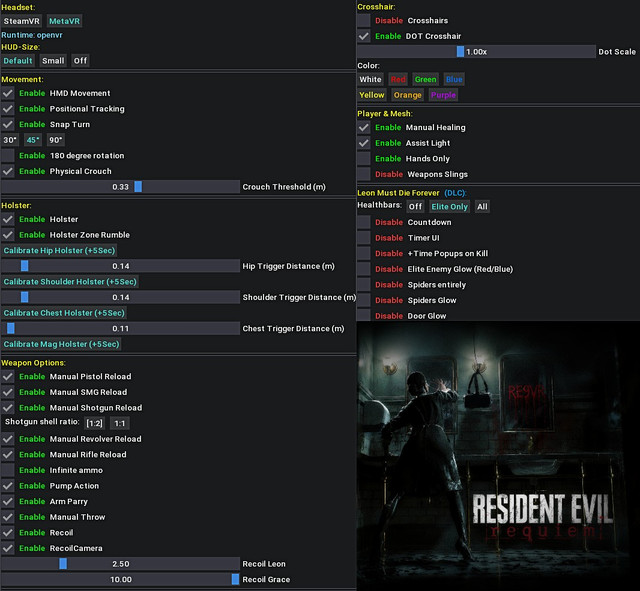The height and width of the screenshot is (591, 640).
Task: Toggle the Manual Shotgun Reload checkbox
Action: click(x=8, y=407)
